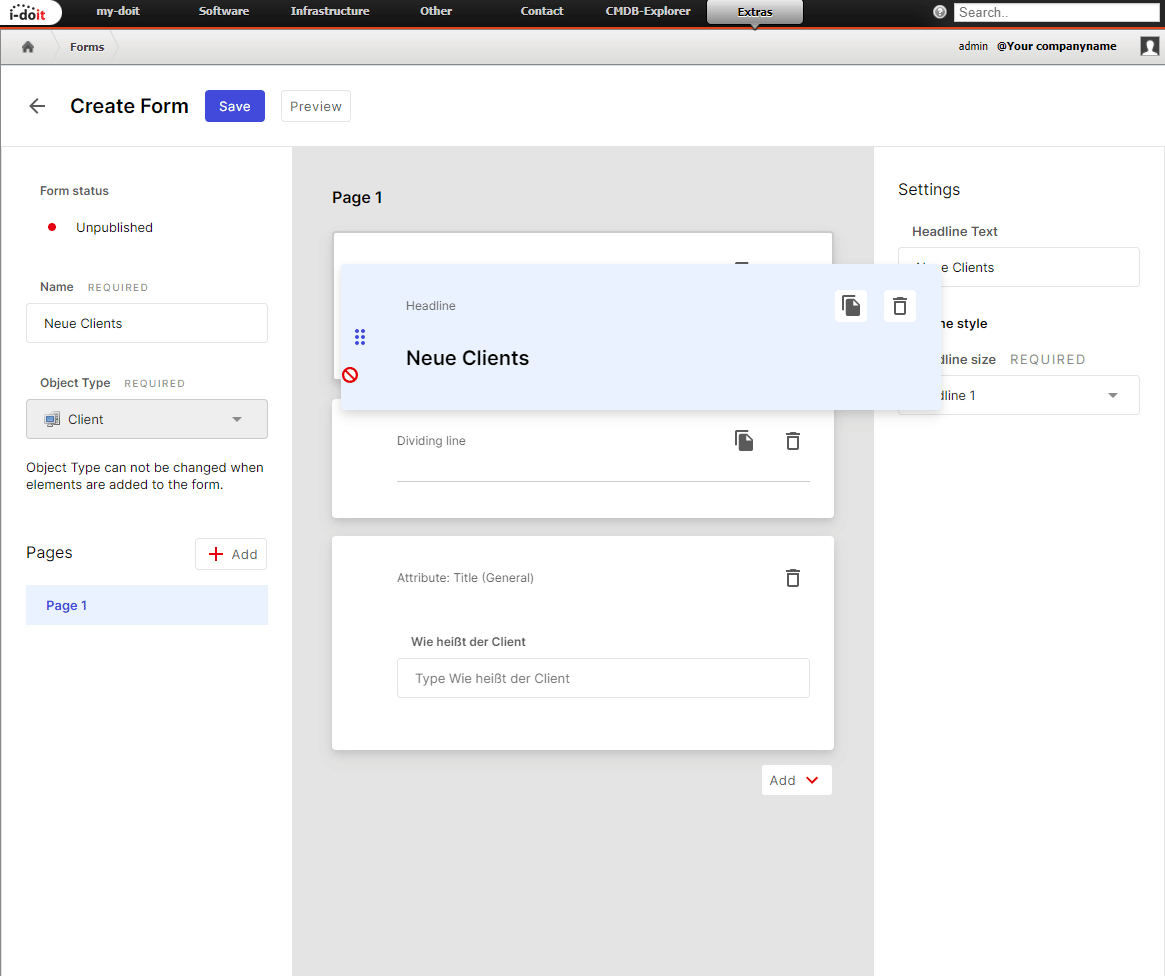The width and height of the screenshot is (1165, 976).
Task: Add a new page in Pages
Action: tap(231, 554)
